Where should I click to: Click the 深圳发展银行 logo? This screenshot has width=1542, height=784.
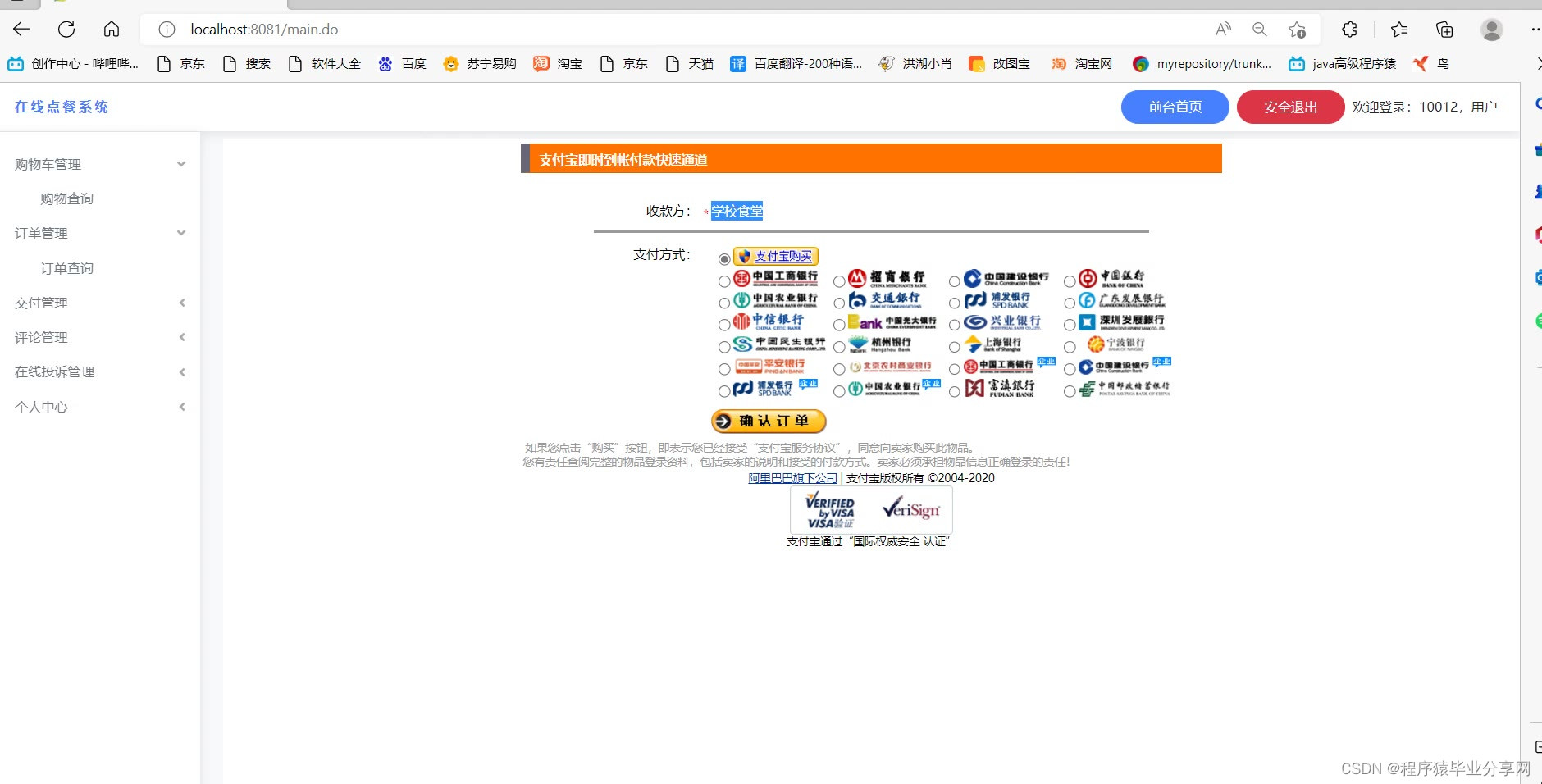point(1121,321)
